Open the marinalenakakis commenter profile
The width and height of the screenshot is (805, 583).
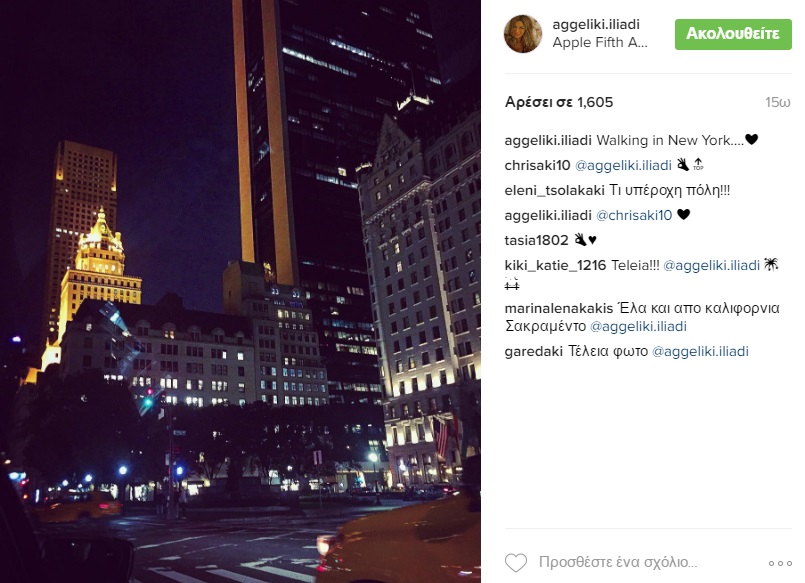click(559, 308)
